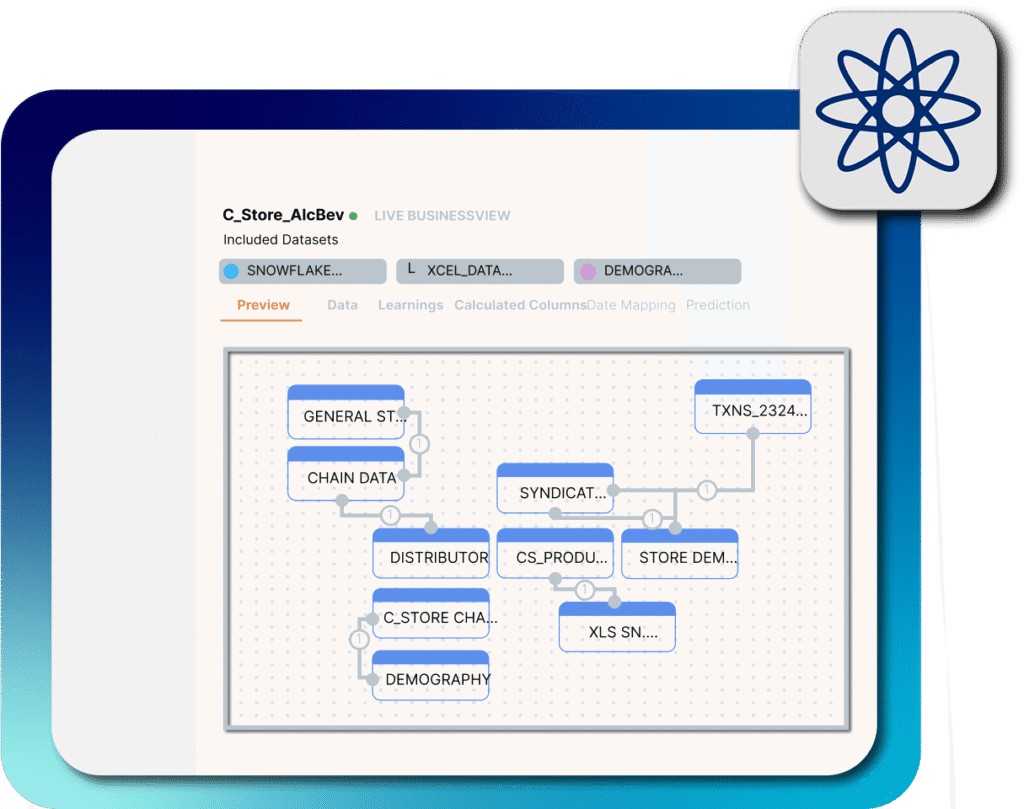Screen dimensions: 1024x809
Task: Click join badge between CS_Produ and XLS SN
Action: pos(586,589)
